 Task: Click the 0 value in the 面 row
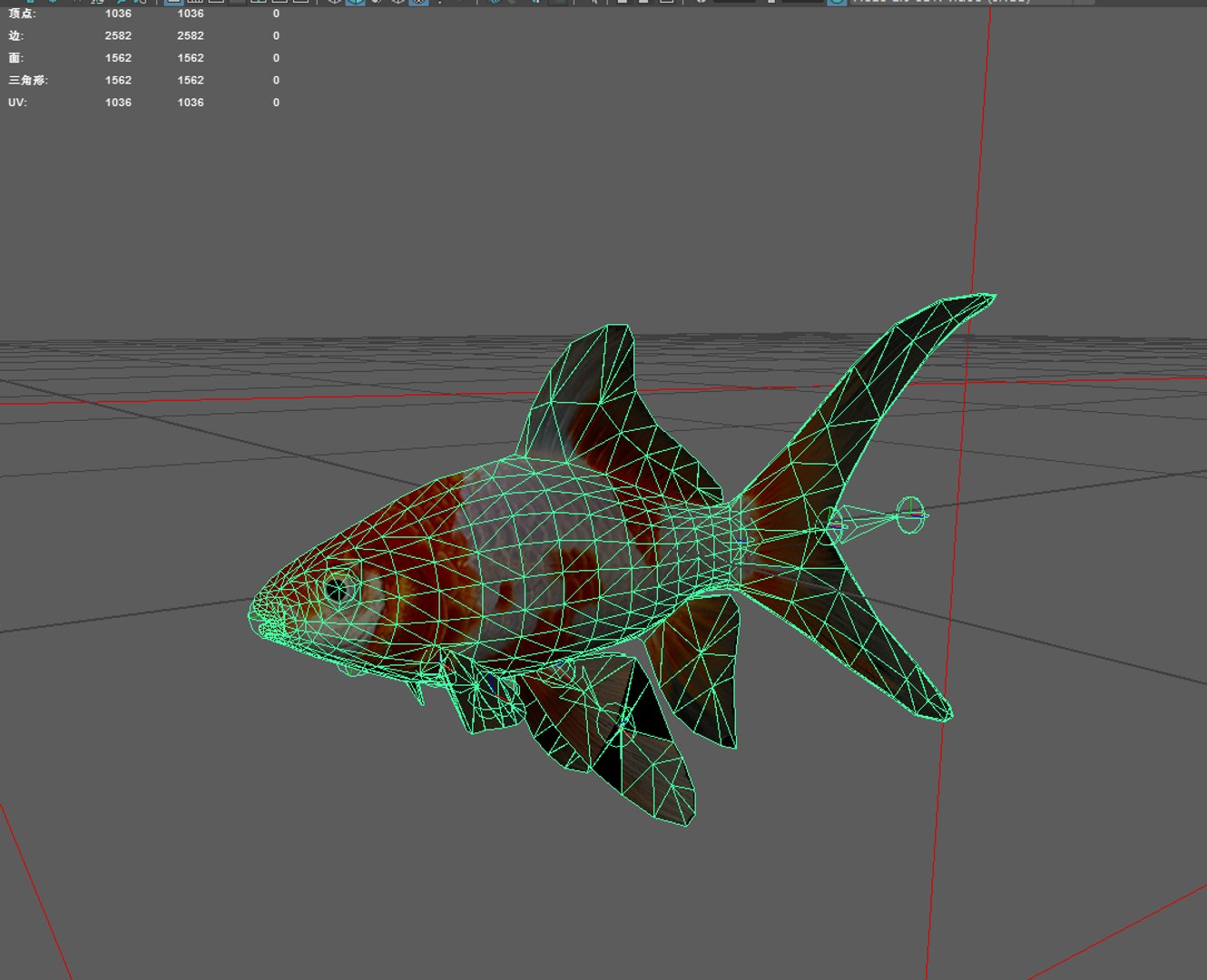point(276,58)
